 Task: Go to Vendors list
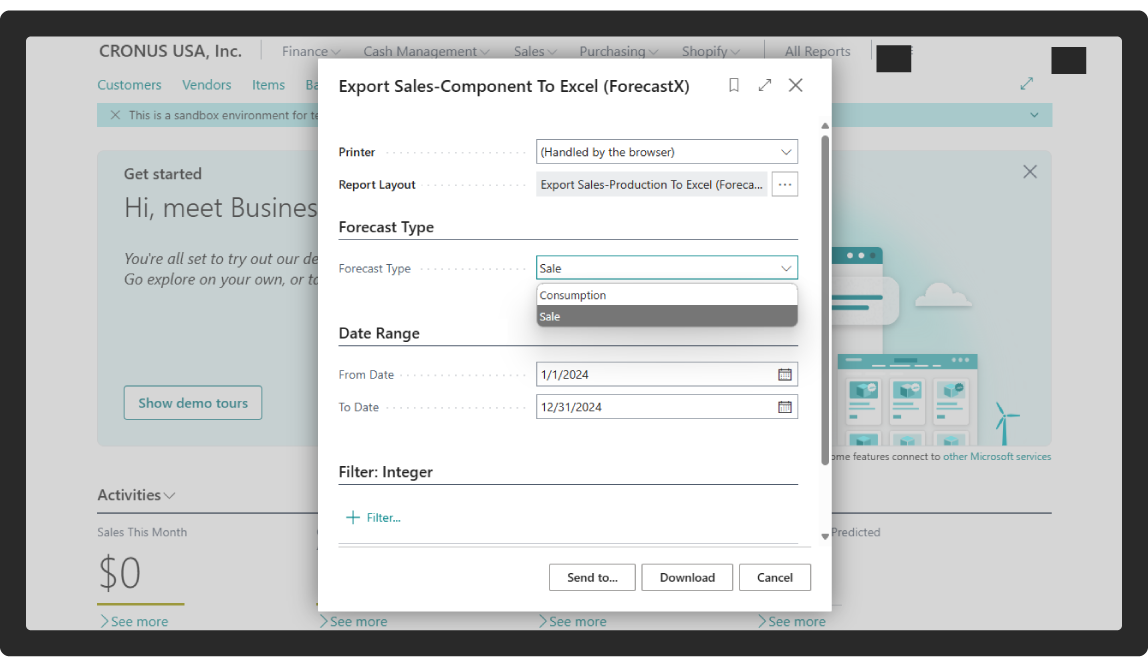tap(206, 85)
